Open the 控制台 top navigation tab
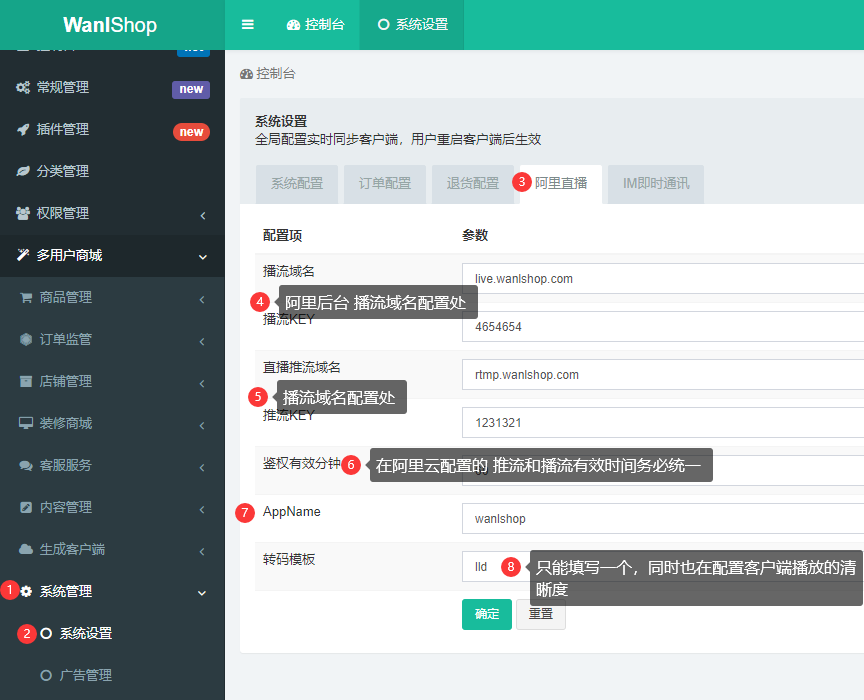 click(x=316, y=25)
